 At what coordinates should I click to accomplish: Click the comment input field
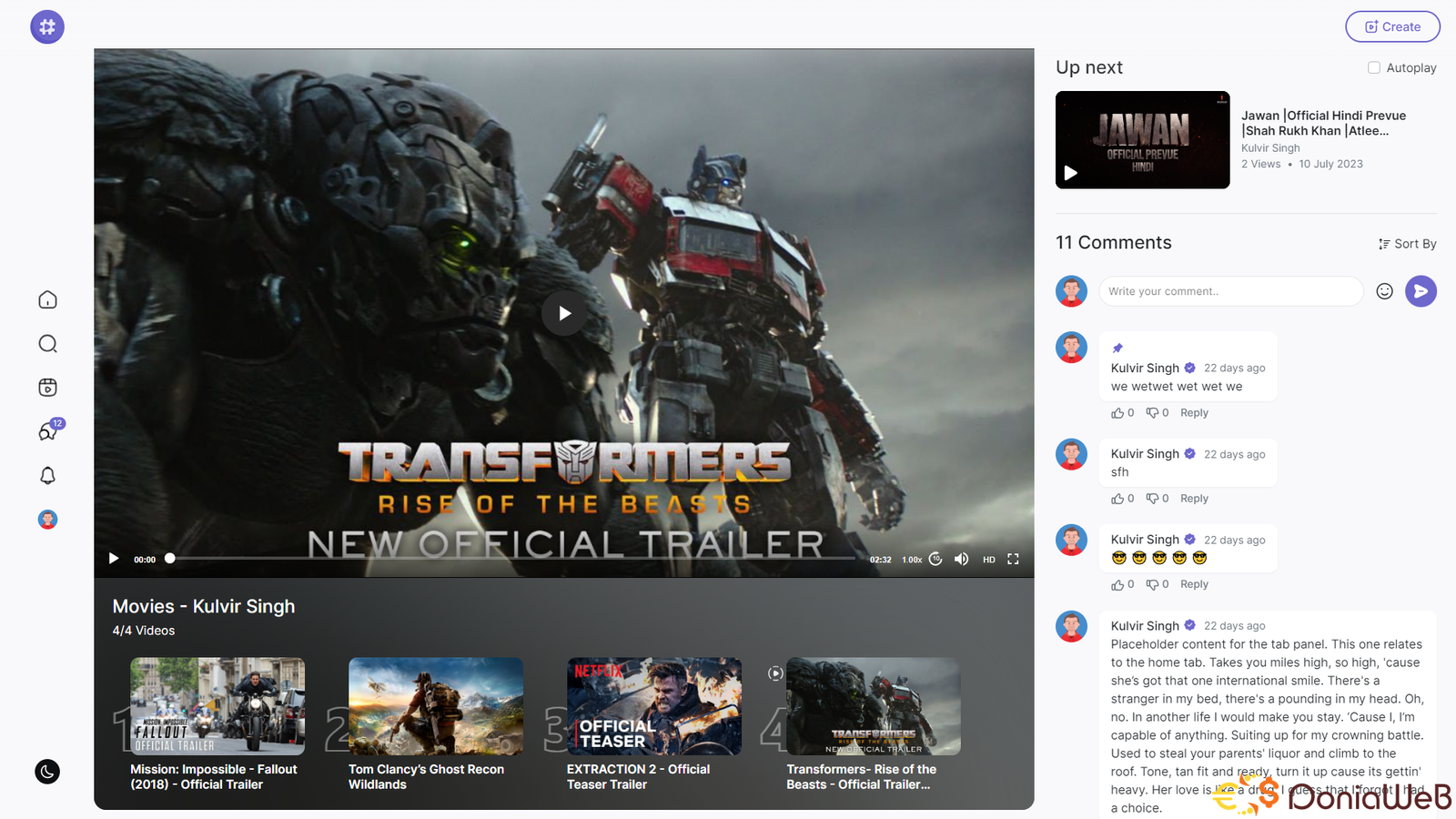pos(1230,291)
